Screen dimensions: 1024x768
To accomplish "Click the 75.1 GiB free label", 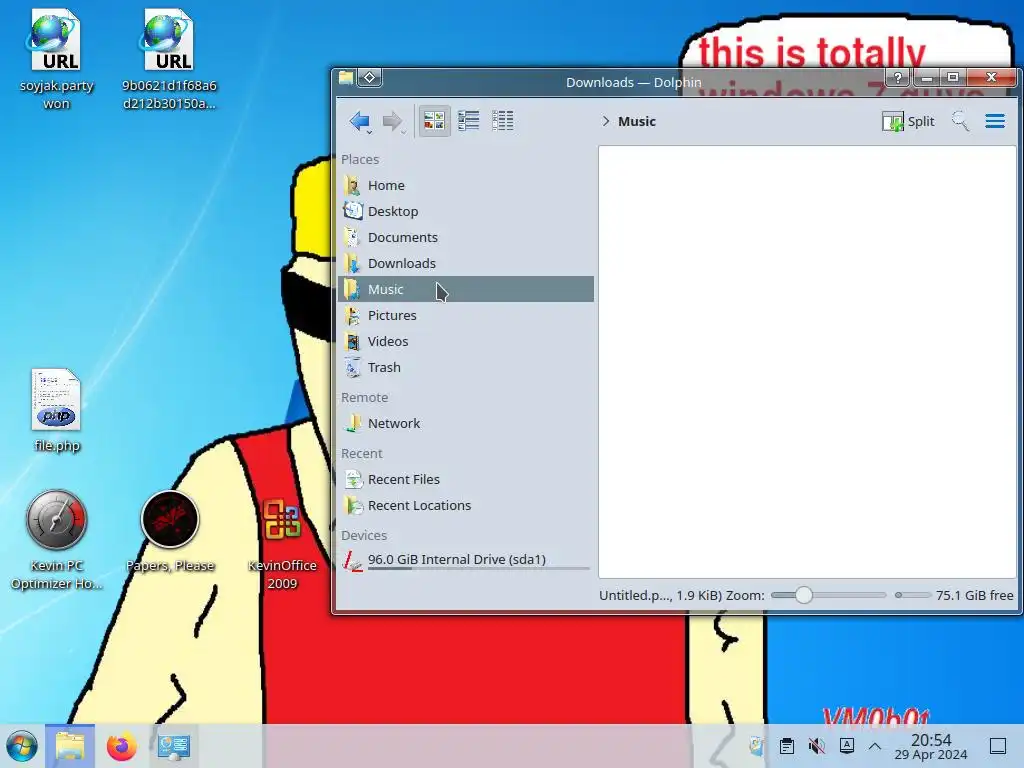I will (x=974, y=596).
